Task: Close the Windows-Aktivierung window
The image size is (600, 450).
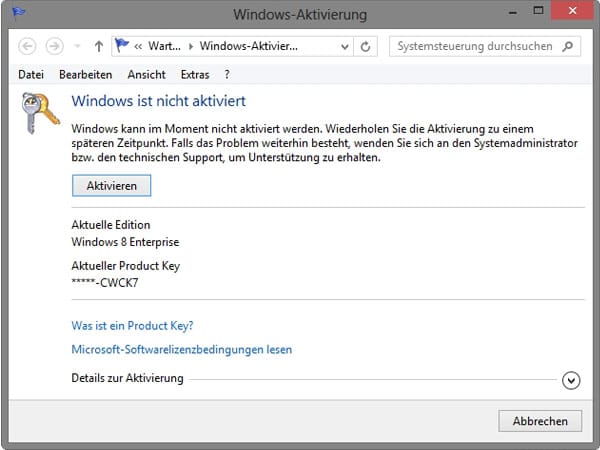Action: [572, 11]
